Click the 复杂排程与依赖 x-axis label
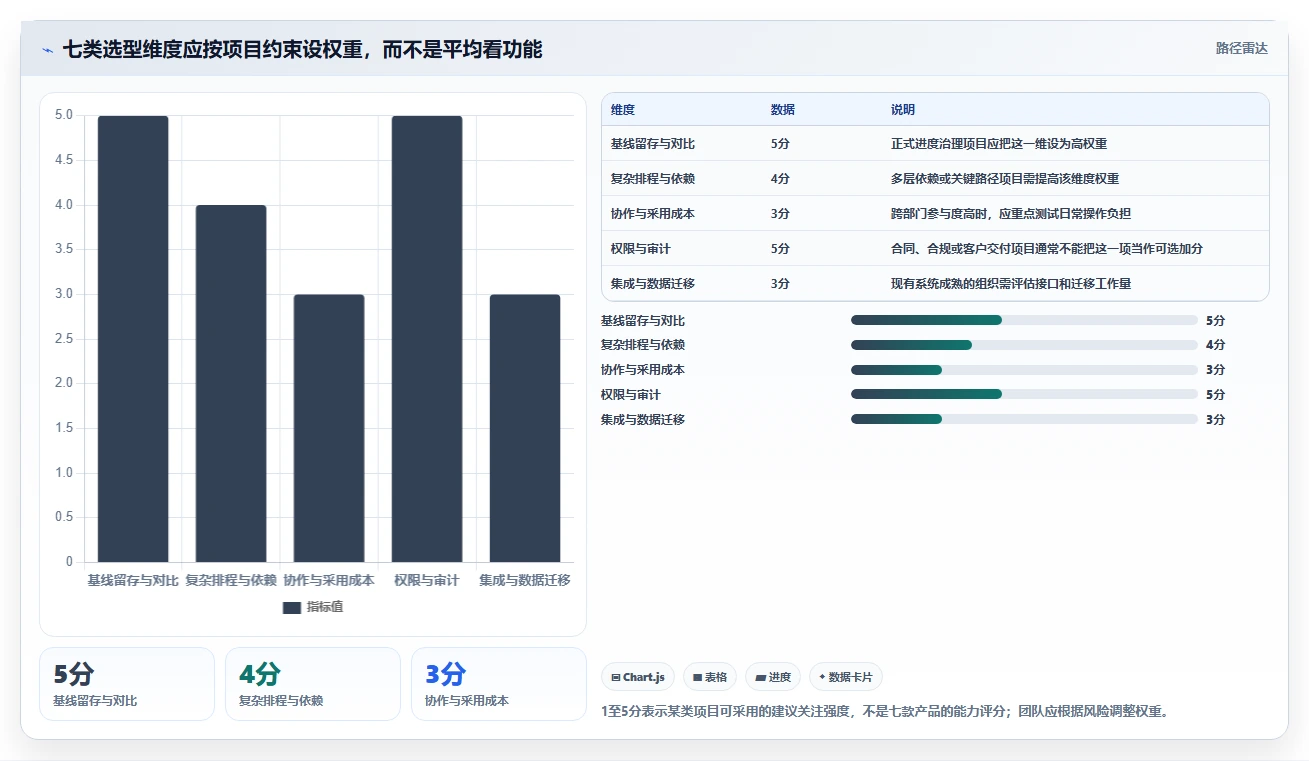Image resolution: width=1309 pixels, height=761 pixels. coord(231,581)
